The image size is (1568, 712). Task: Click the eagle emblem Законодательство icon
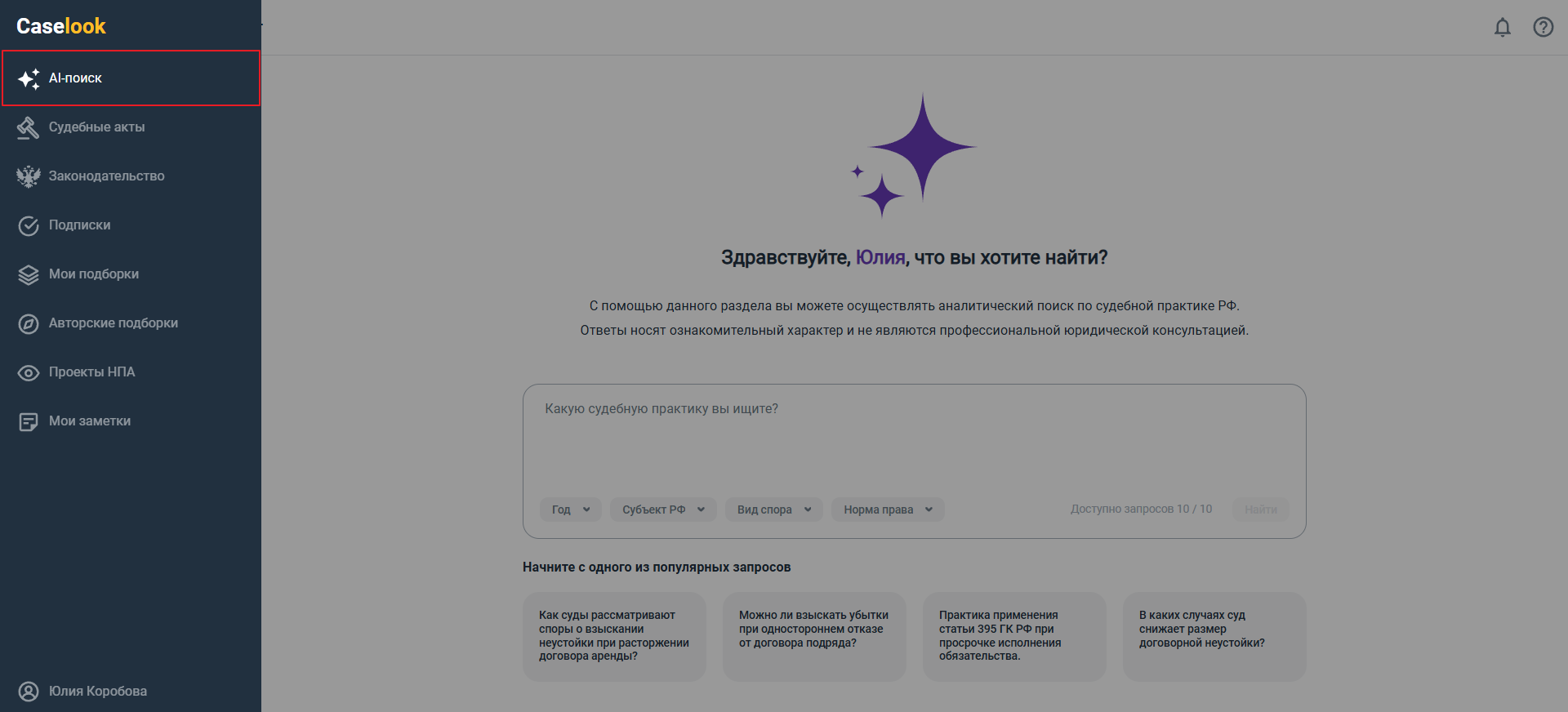[29, 176]
